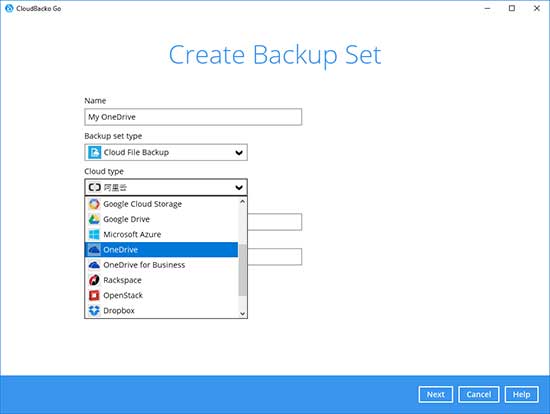Click the CloudBacko Go app logo
This screenshot has height=414, width=550.
9,8
